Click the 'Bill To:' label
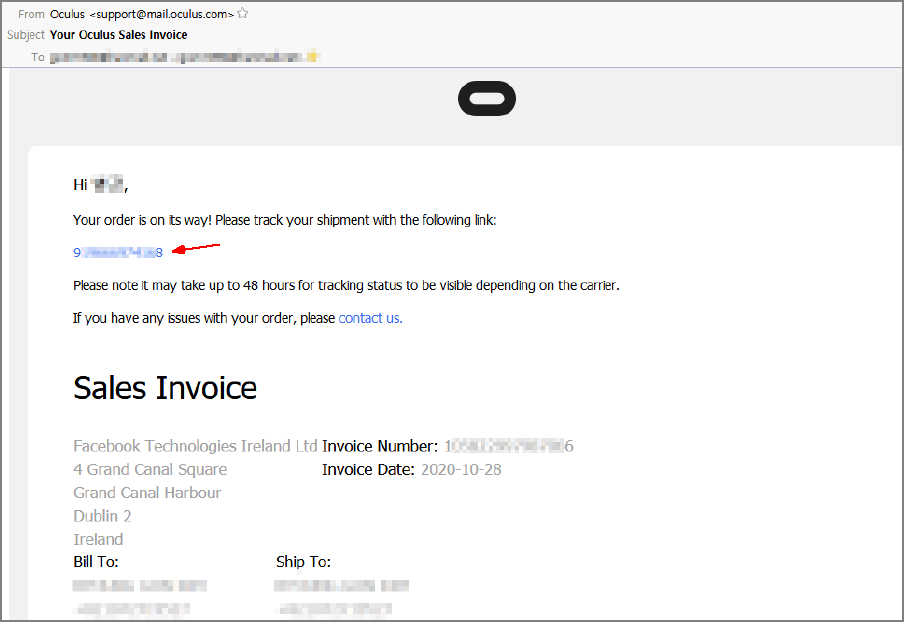This screenshot has height=622, width=904. [x=96, y=561]
